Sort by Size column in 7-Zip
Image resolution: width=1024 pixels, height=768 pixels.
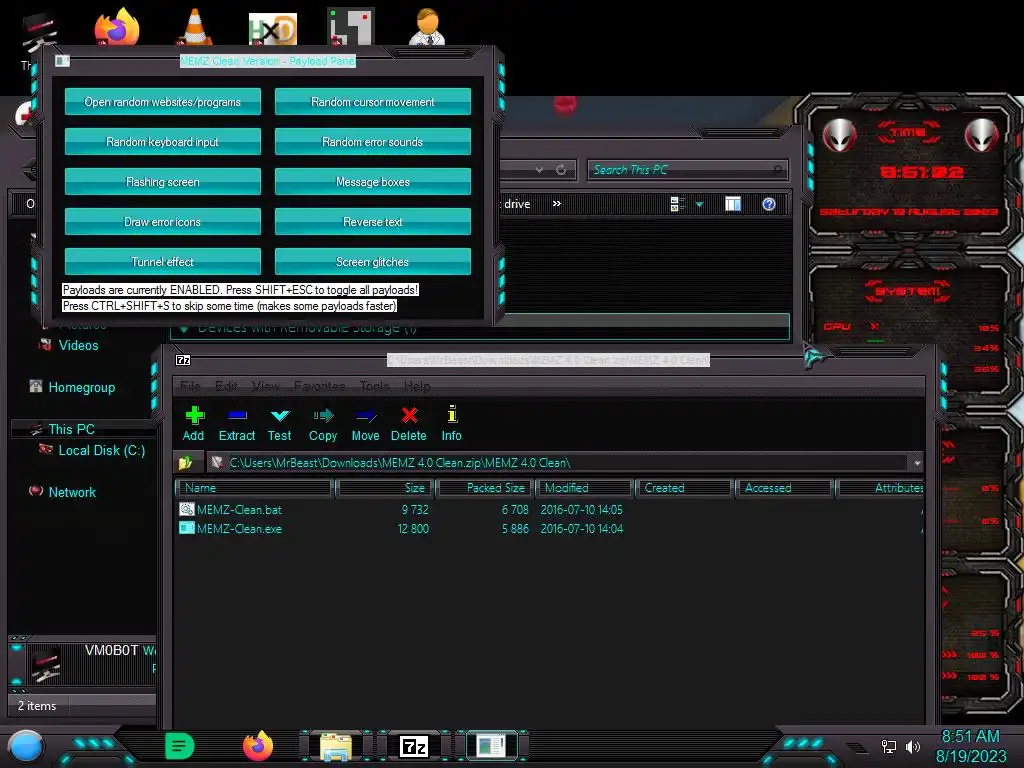(385, 488)
